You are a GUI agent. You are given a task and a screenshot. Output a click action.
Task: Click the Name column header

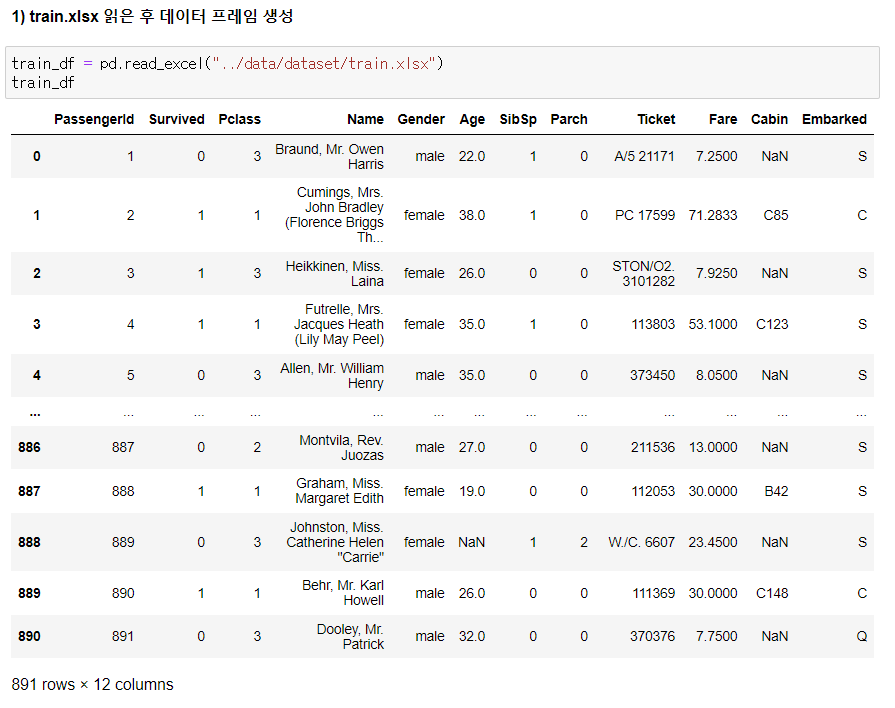tap(365, 119)
